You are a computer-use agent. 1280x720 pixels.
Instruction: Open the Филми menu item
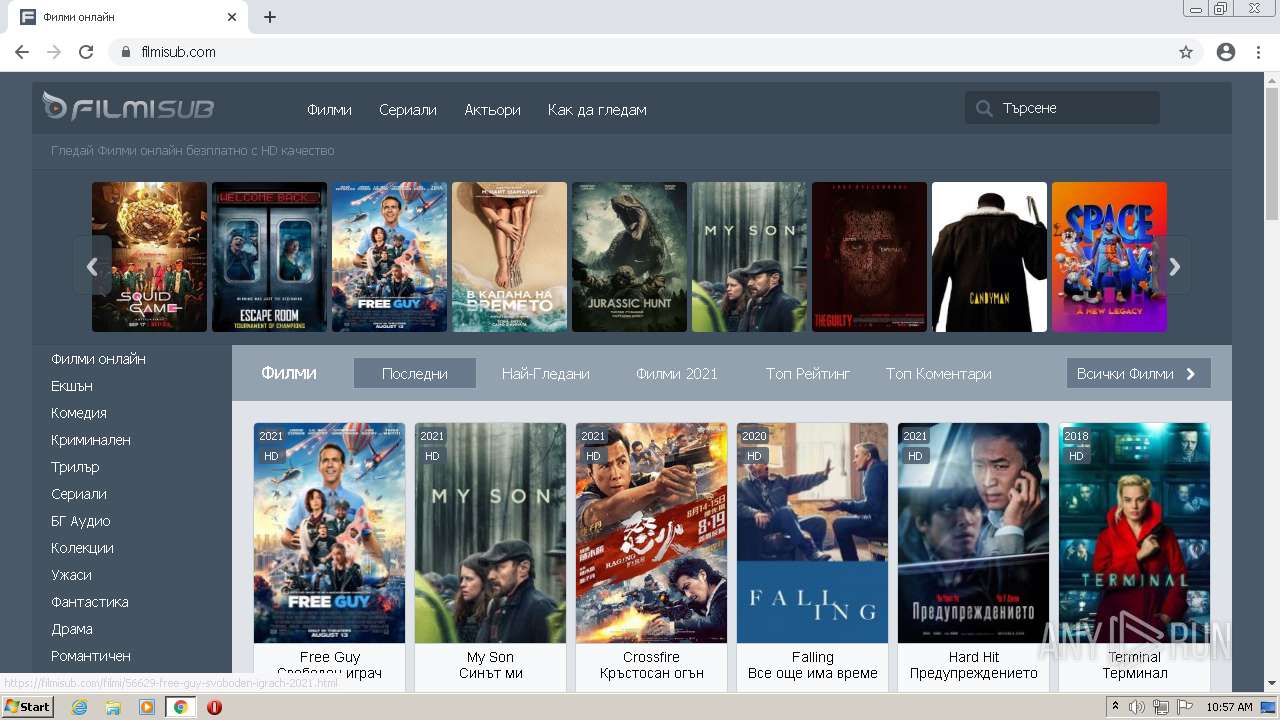pyautogui.click(x=329, y=110)
